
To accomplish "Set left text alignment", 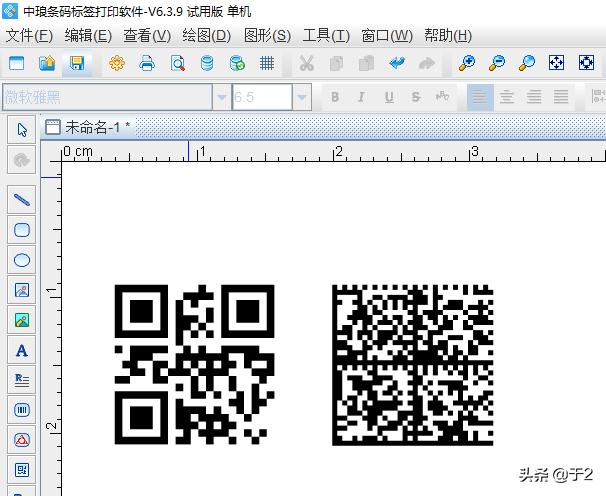I will pos(480,97).
